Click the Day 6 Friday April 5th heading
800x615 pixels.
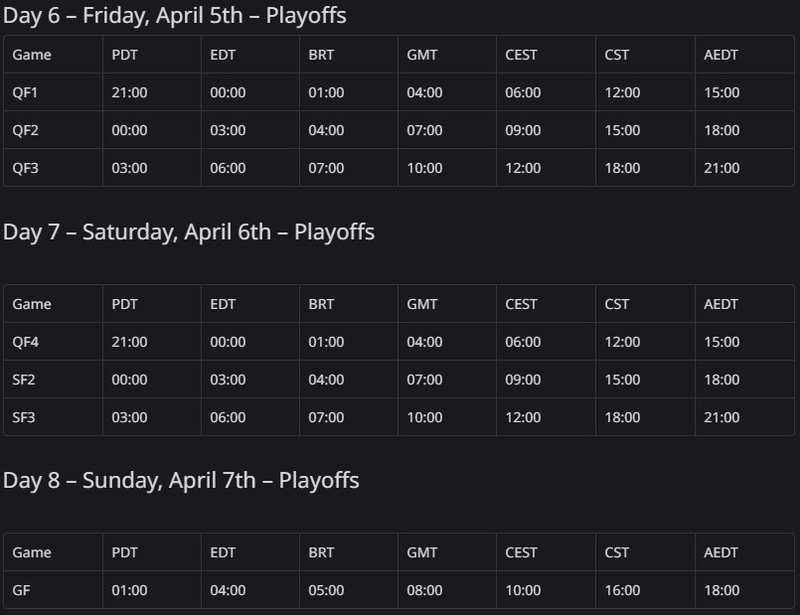pos(174,15)
